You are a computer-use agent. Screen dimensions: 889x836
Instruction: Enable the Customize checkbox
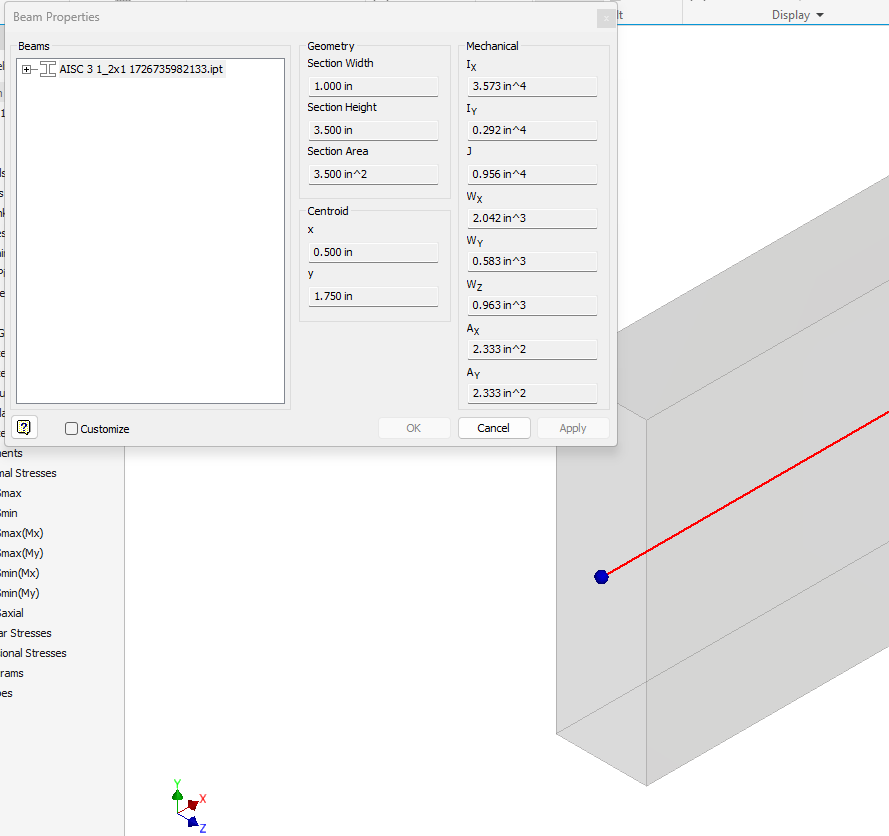71,429
